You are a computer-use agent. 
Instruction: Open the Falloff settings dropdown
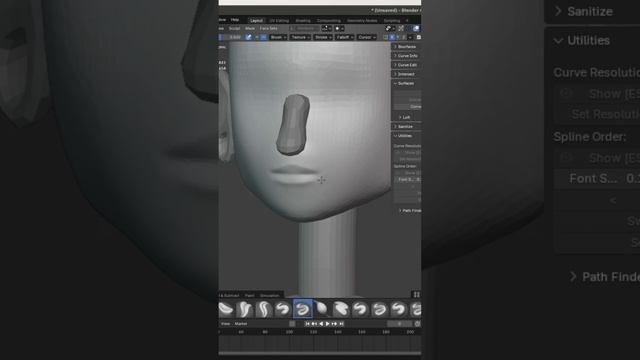point(345,37)
